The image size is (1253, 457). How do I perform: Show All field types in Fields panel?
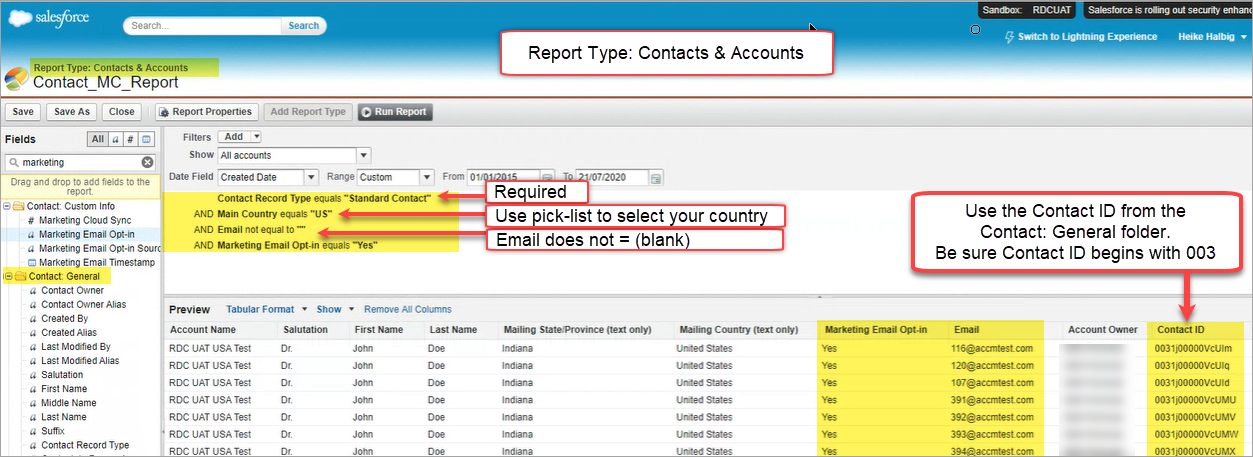(98, 139)
